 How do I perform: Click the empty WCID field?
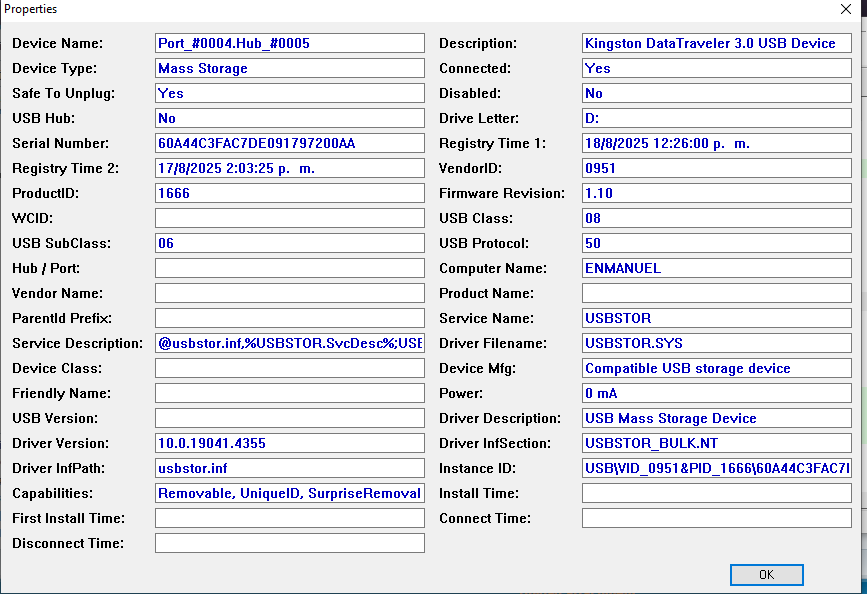[290, 218]
